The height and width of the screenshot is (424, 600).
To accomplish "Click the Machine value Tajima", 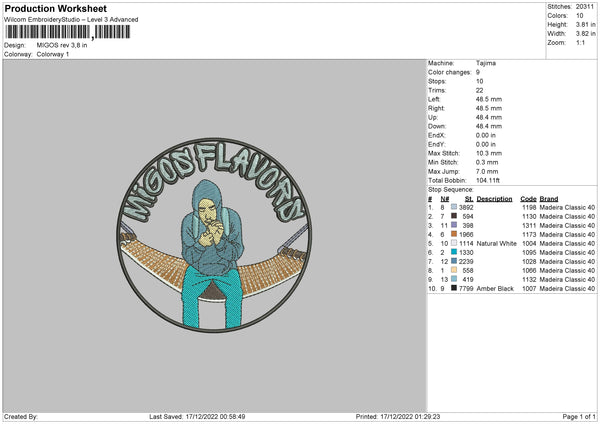I will tap(486, 63).
